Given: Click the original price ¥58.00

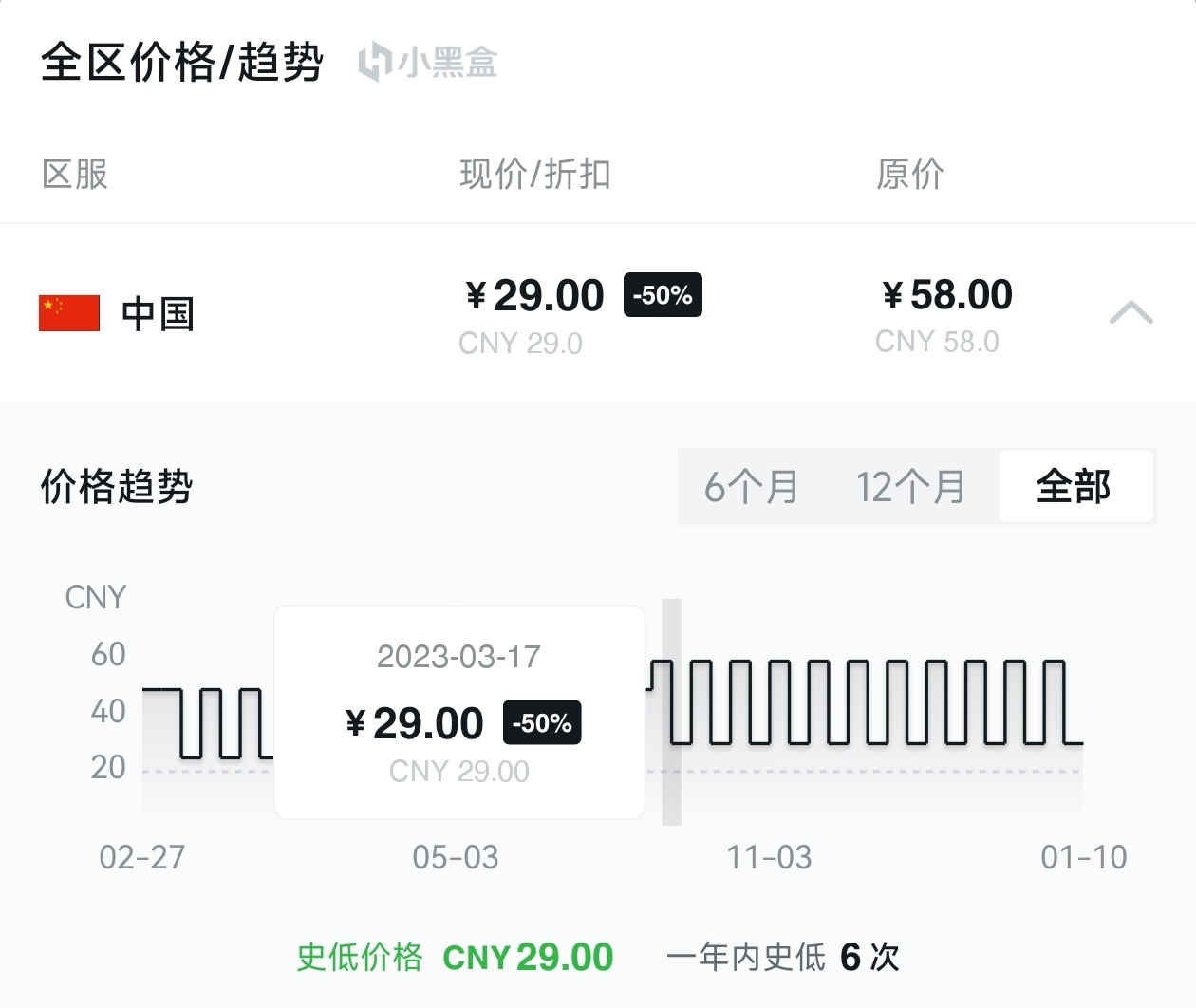Looking at the screenshot, I should (947, 295).
